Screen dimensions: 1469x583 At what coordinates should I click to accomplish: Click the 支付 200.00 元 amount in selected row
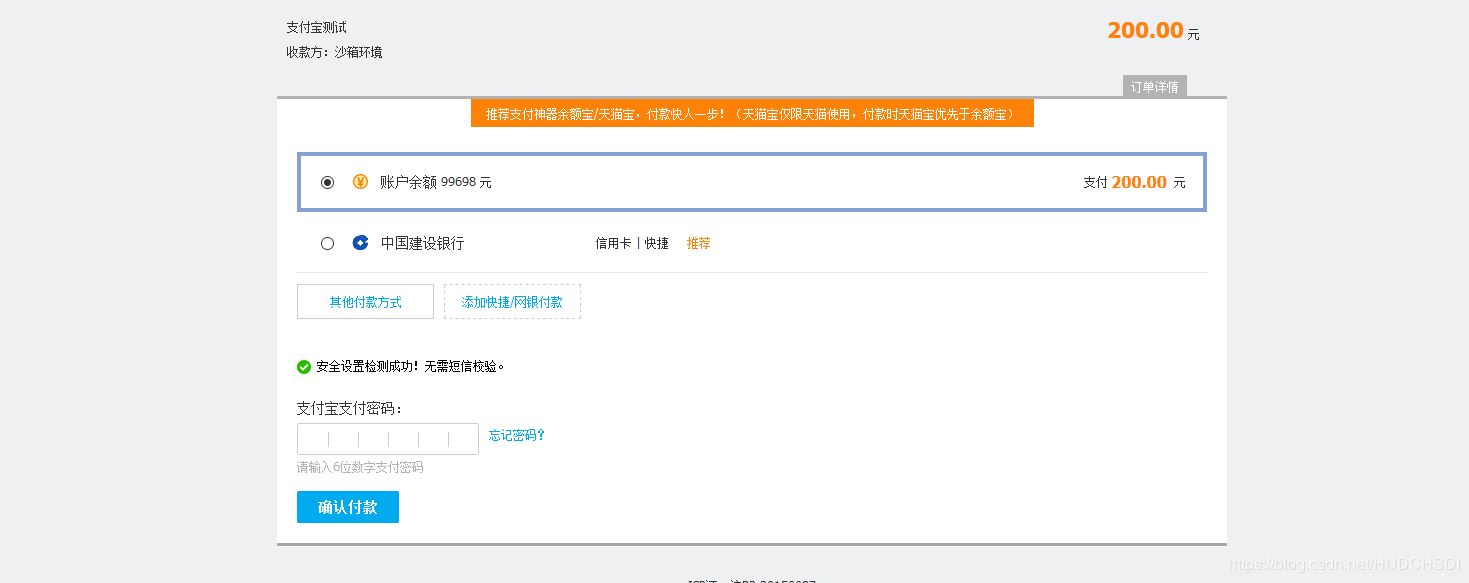pyautogui.click(x=1135, y=182)
